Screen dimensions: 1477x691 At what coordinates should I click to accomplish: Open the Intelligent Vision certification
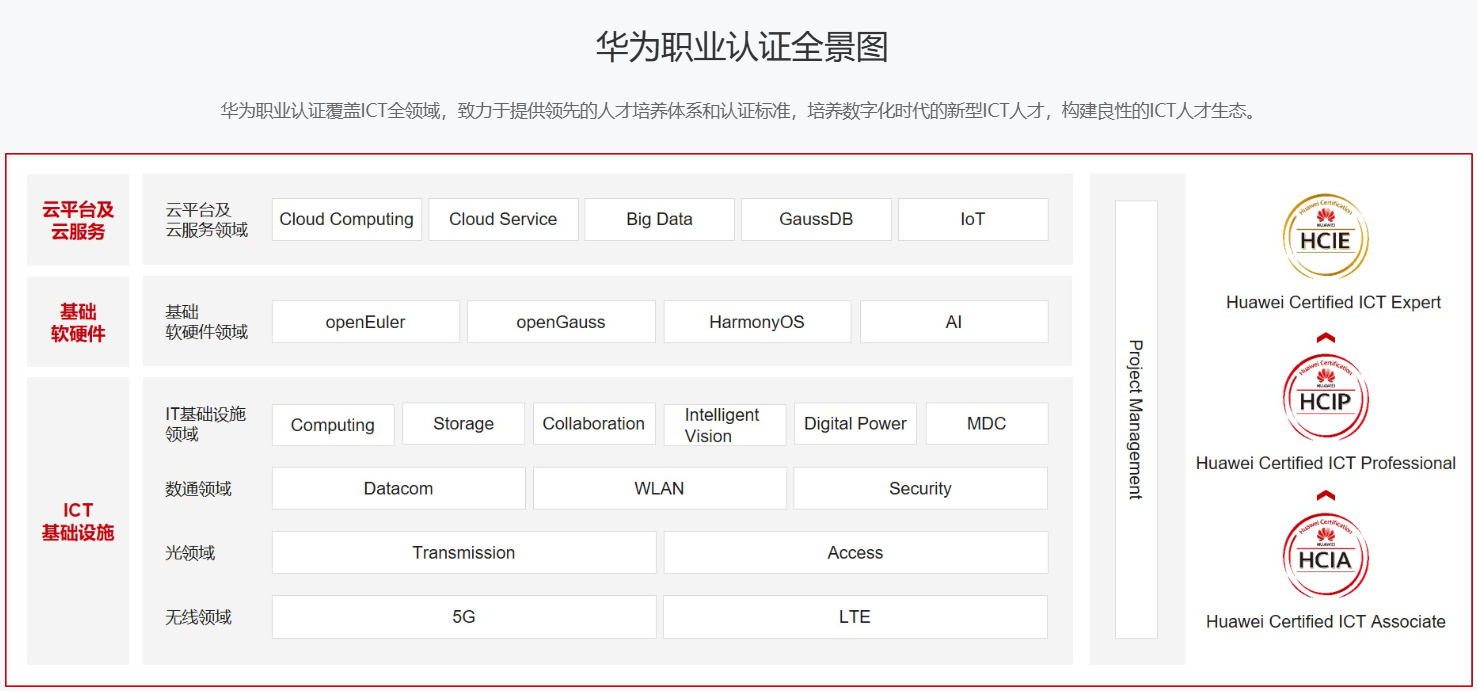725,424
